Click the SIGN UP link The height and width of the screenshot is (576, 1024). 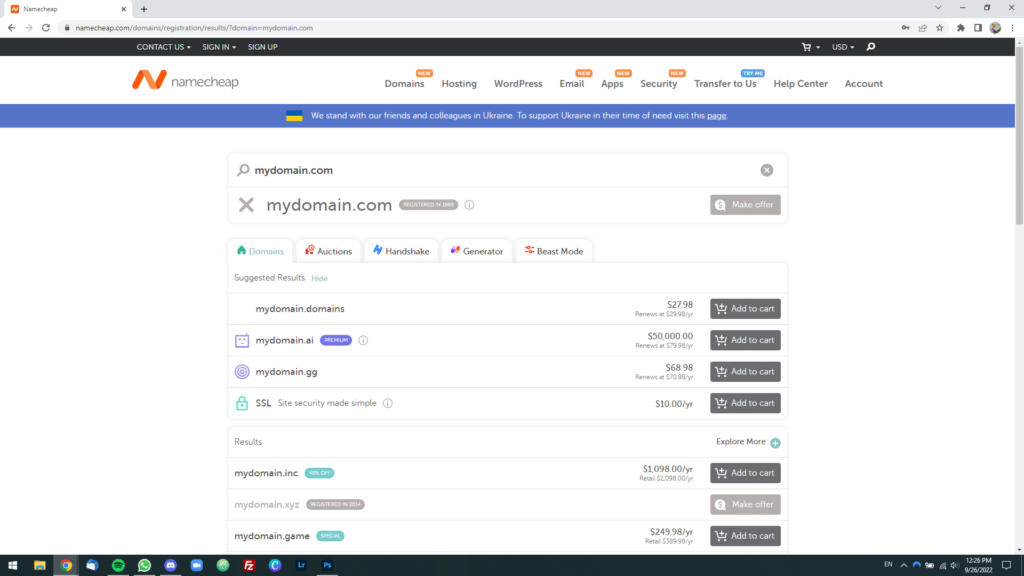tap(263, 47)
